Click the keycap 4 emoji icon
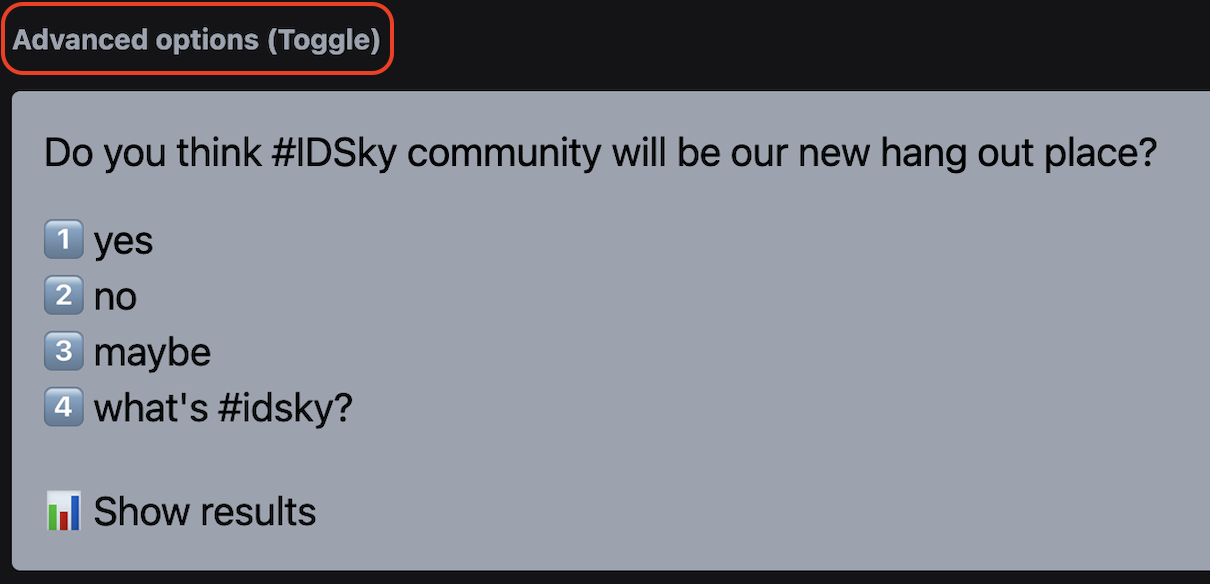The image size is (1210, 584). pyautogui.click(x=64, y=409)
